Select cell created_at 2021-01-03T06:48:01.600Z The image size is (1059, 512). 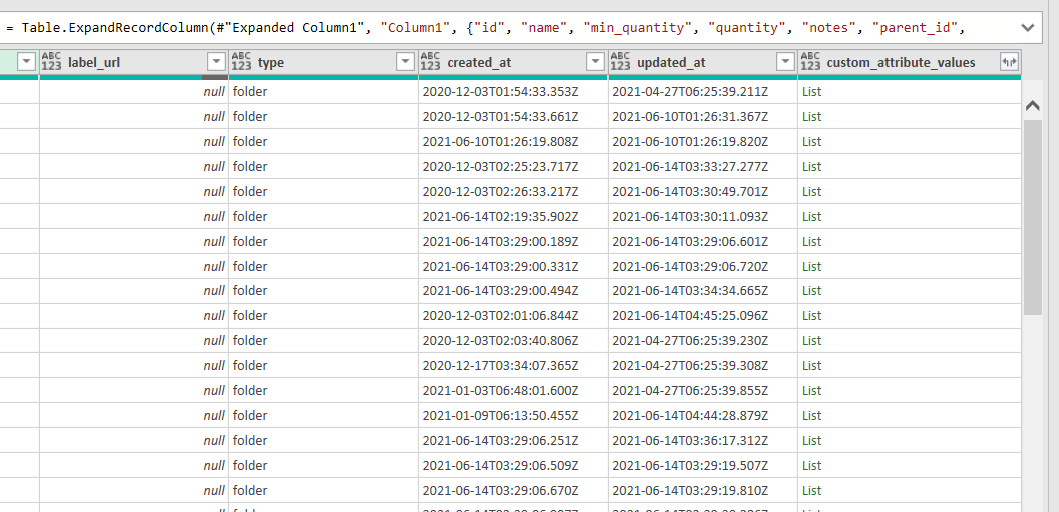[x=513, y=390]
